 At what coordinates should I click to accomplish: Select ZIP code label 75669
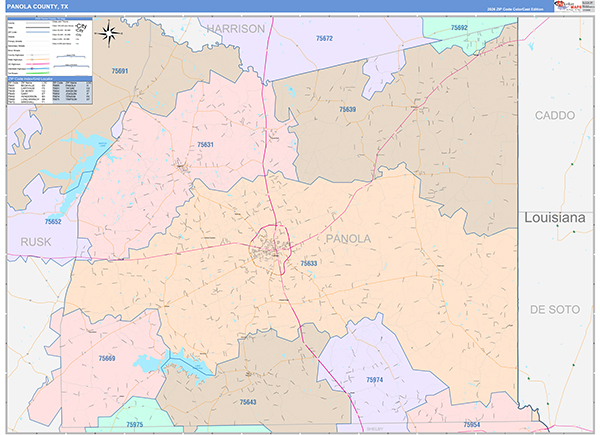click(x=107, y=358)
